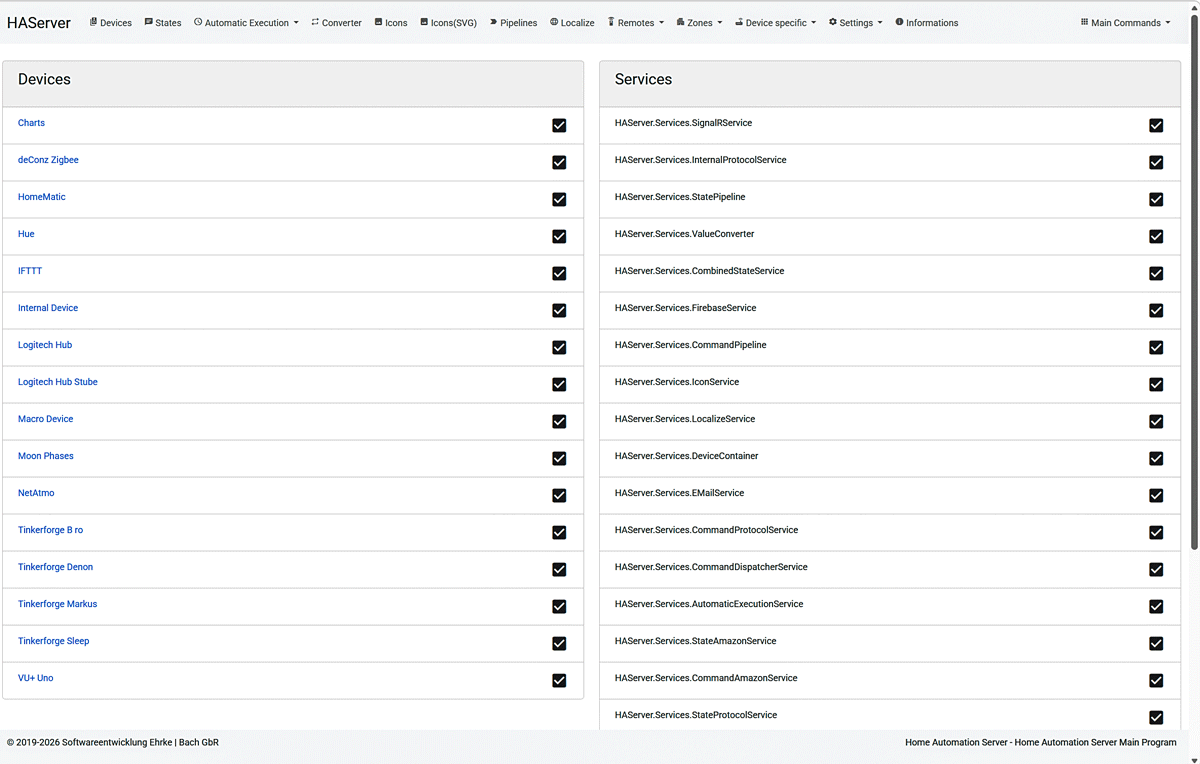Open the Settings dropdown menu

[x=855, y=22]
